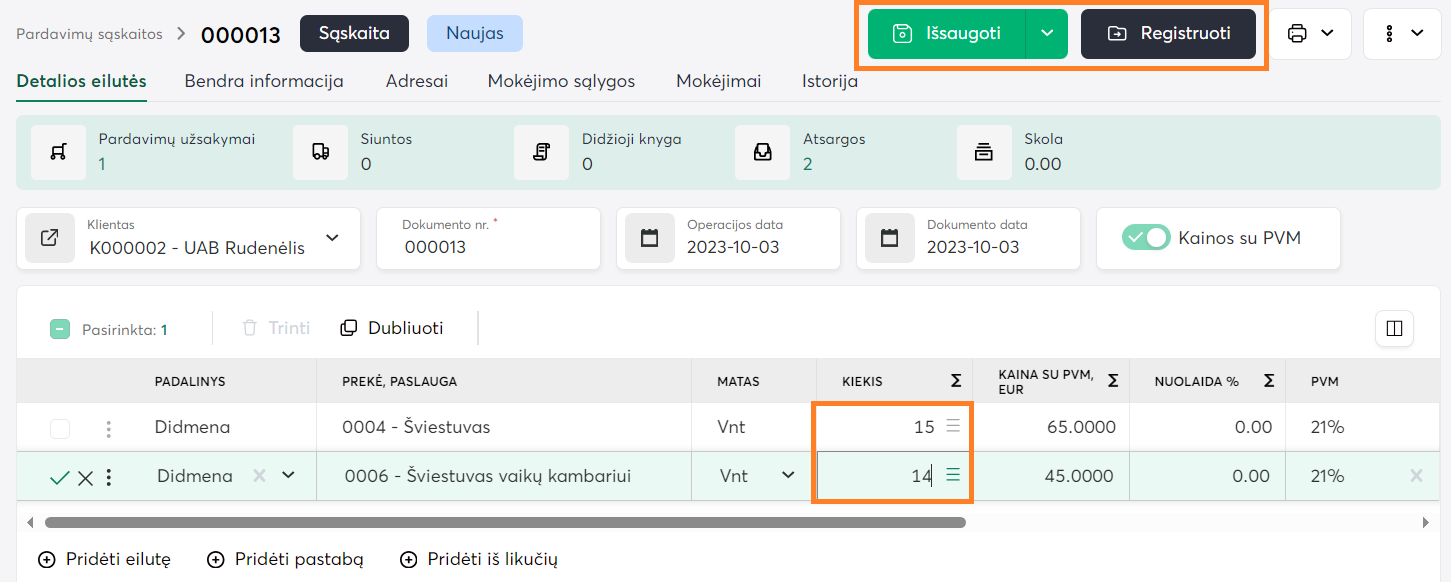
Task: Expand the Matas Vnt dropdown
Action: [x=787, y=476]
